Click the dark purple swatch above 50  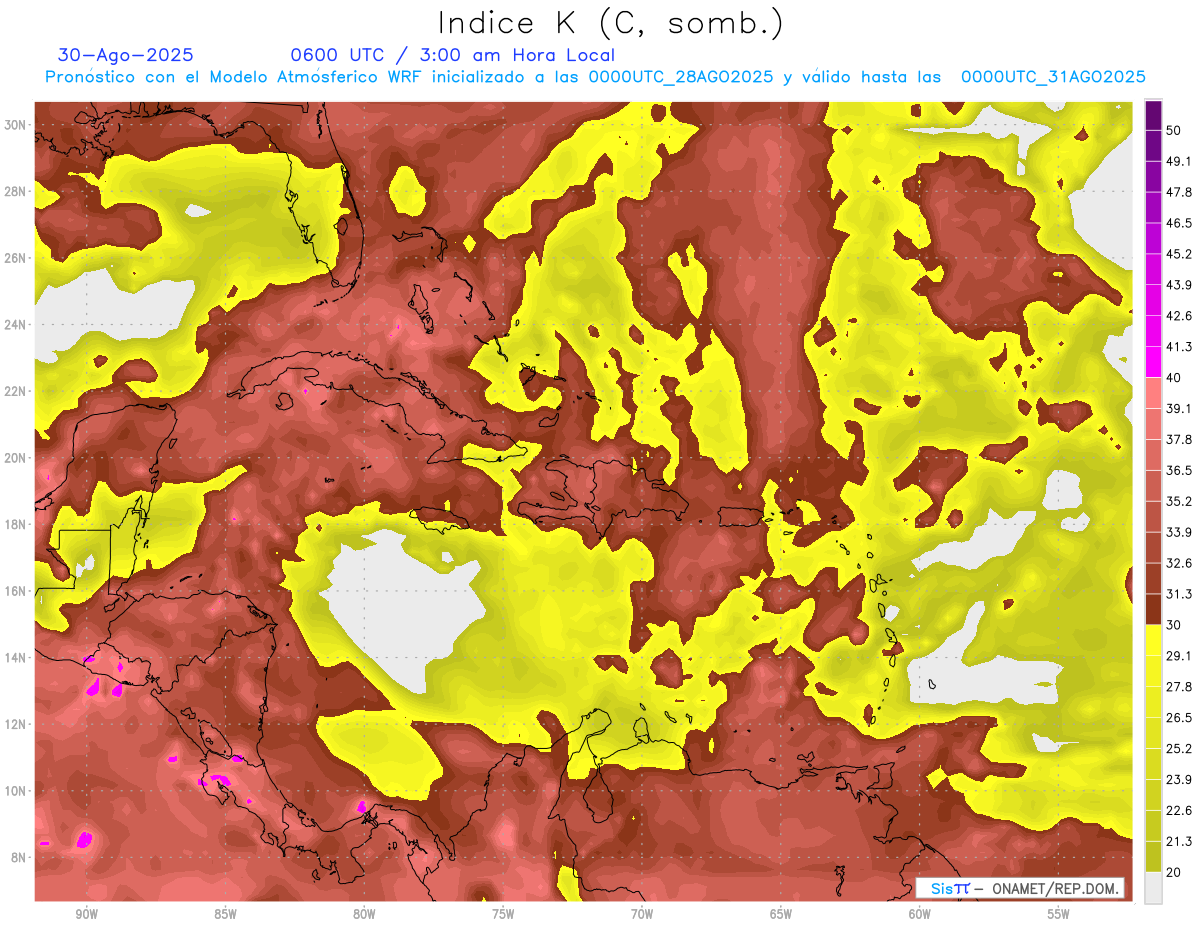tap(1153, 116)
